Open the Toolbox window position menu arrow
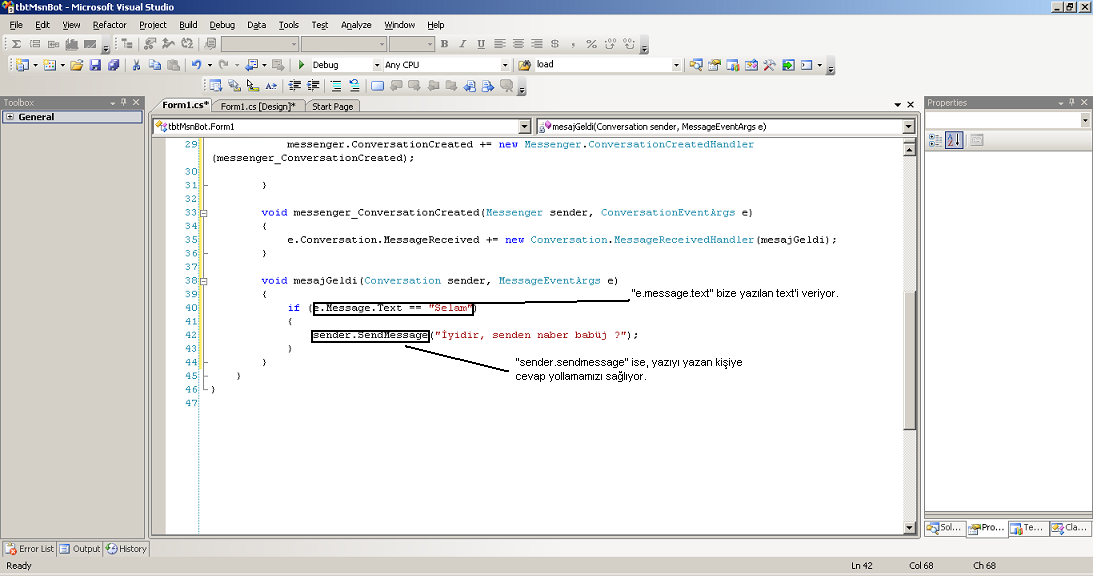The image size is (1093, 576). coord(113,103)
